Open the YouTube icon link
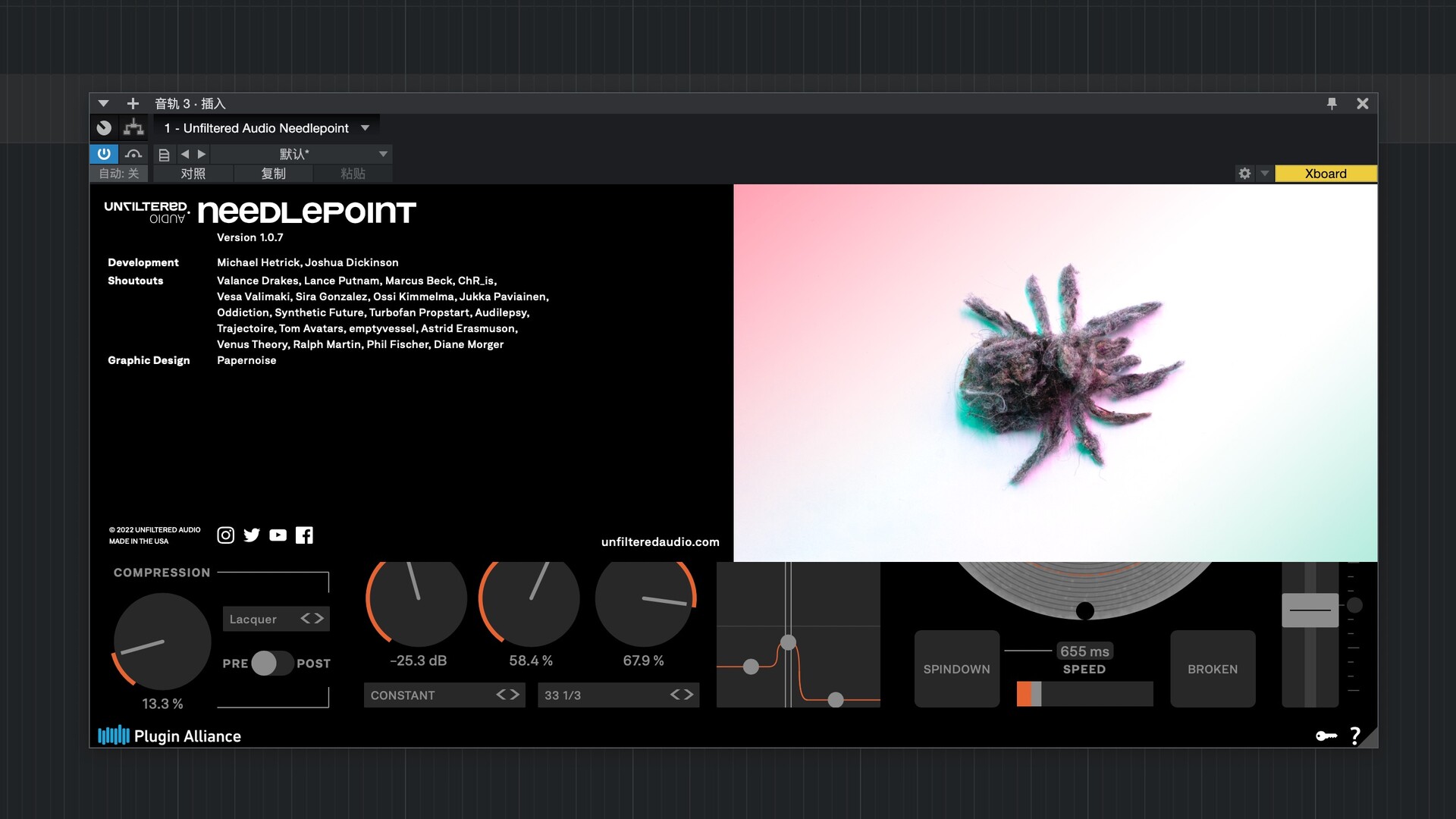The height and width of the screenshot is (819, 1456). (278, 535)
